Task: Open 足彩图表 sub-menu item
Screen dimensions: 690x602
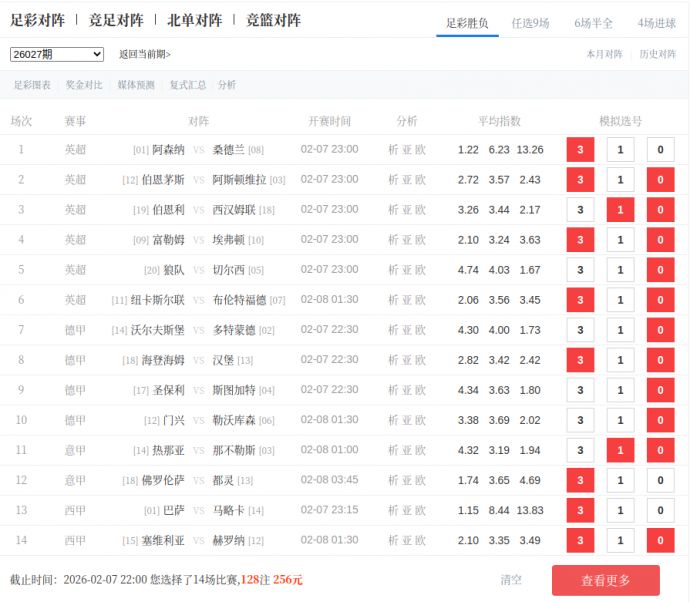Action: [32, 85]
